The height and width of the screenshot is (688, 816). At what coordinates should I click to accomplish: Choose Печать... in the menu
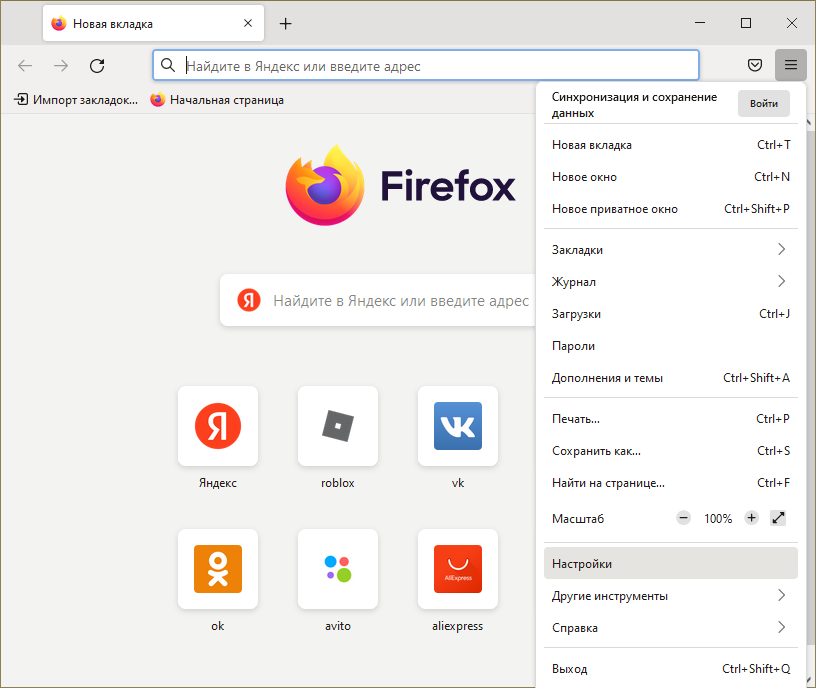point(671,419)
